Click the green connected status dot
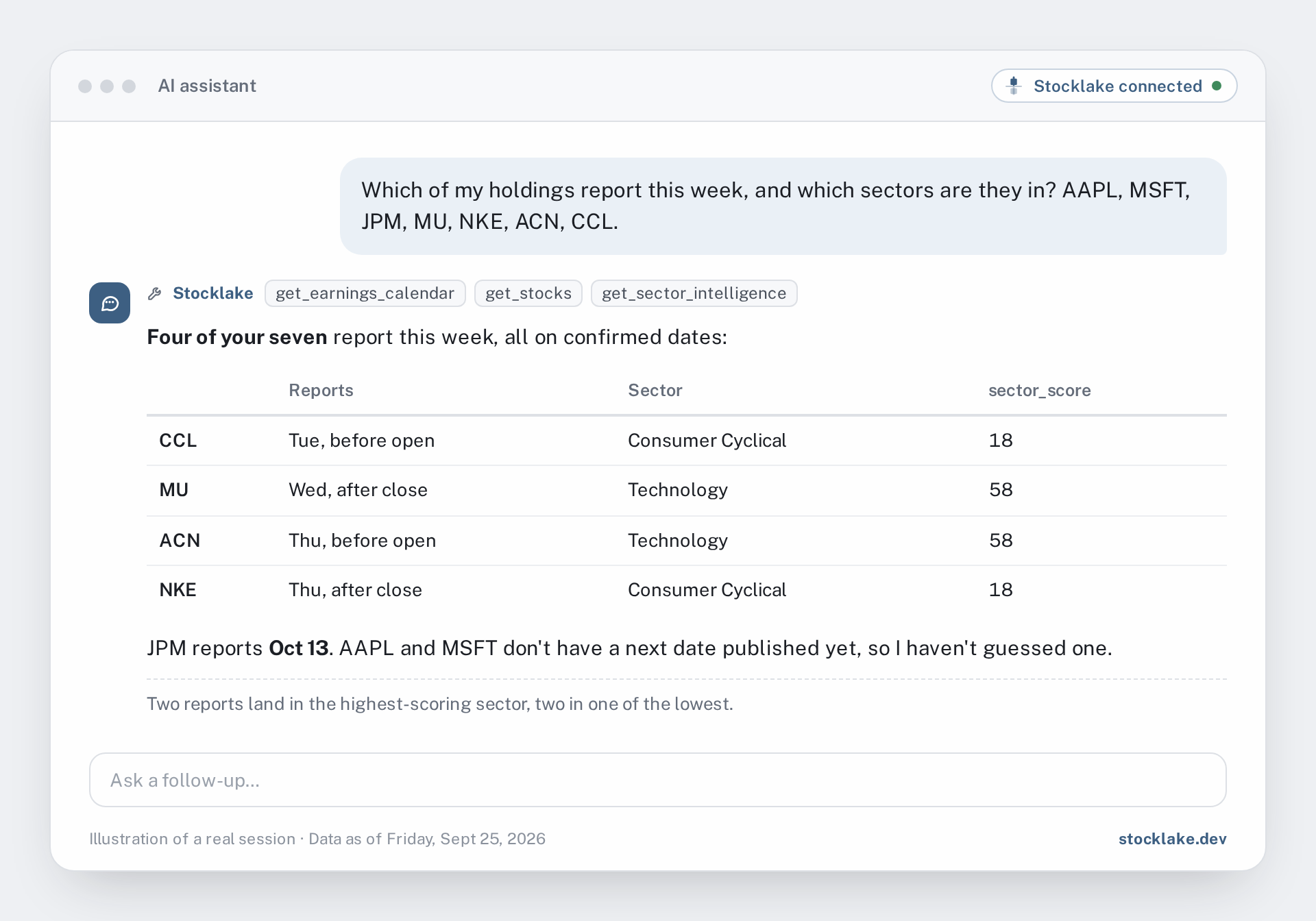1316x921 pixels. [1217, 86]
